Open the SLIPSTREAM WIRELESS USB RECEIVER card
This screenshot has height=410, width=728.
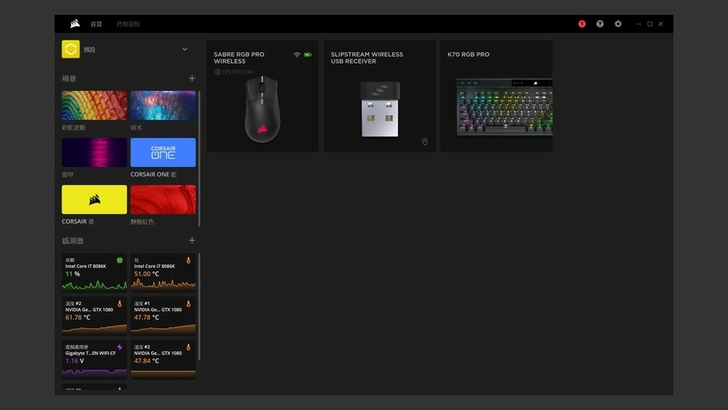(x=380, y=96)
